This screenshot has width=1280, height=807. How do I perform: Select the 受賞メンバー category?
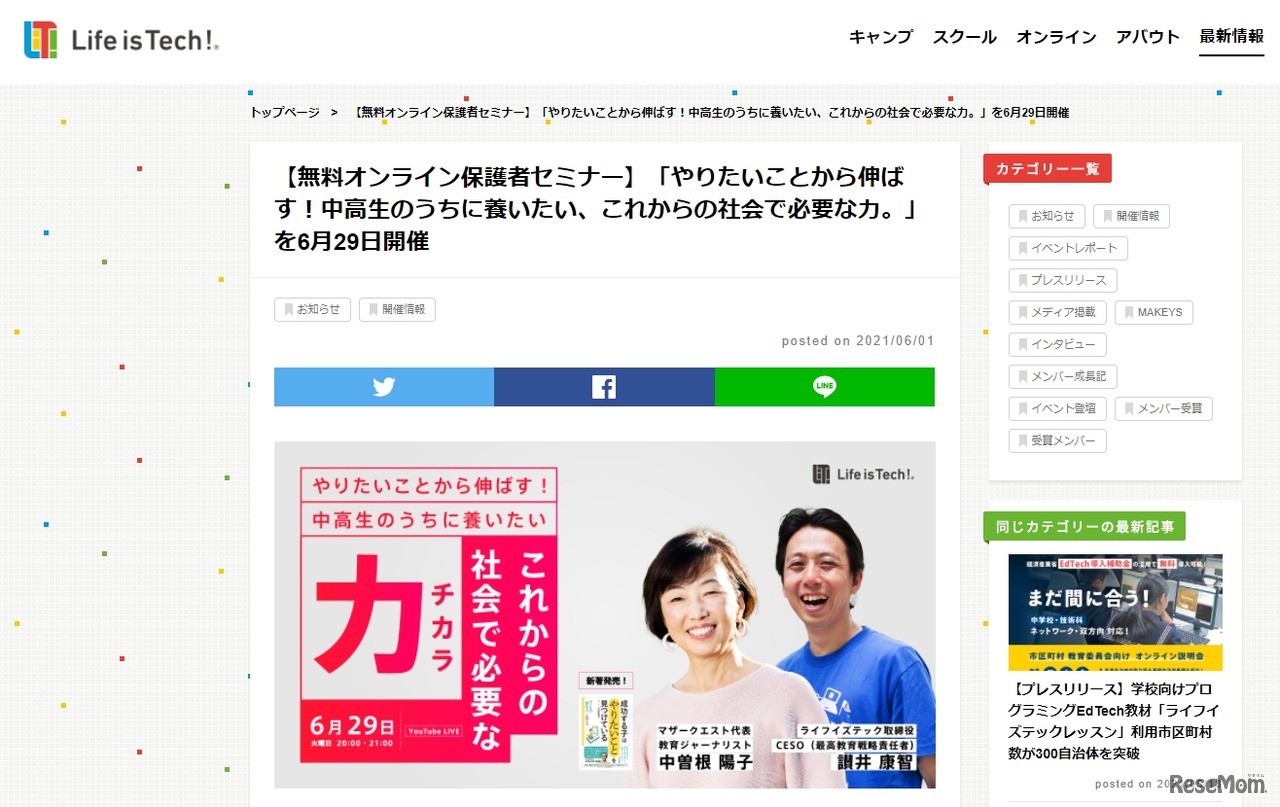pos(1057,440)
